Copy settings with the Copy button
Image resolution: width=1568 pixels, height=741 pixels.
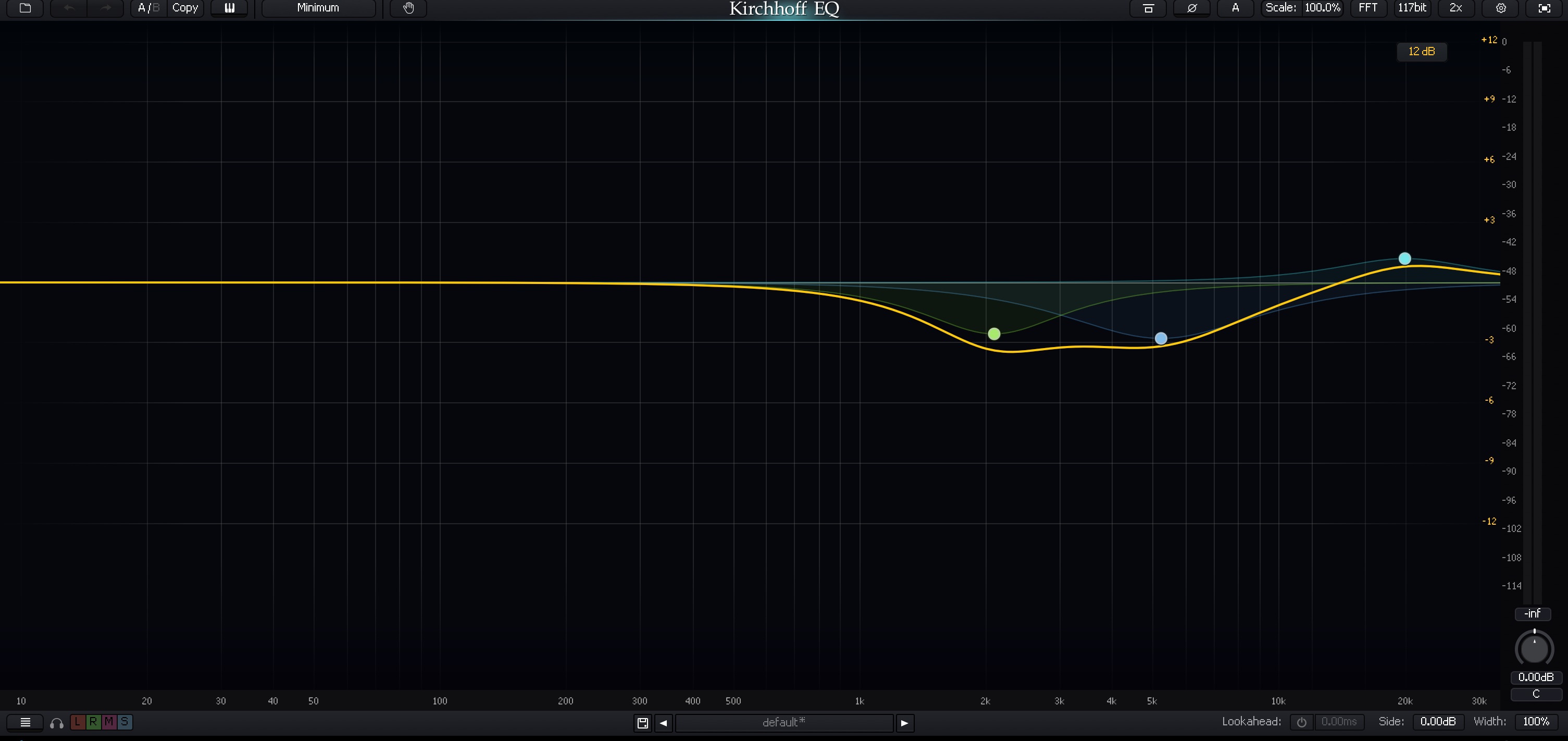(x=185, y=8)
